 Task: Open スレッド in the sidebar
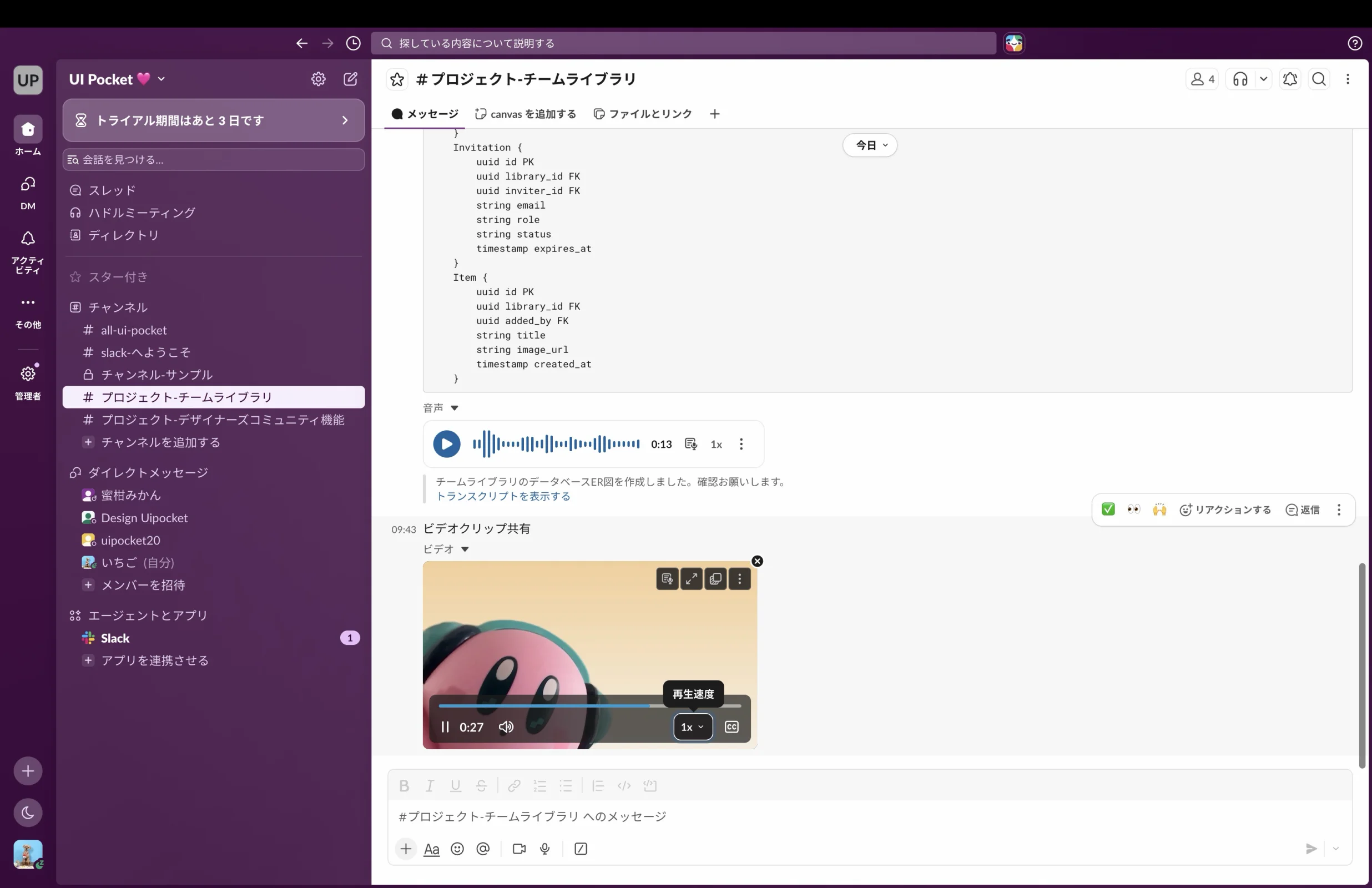pos(213,190)
